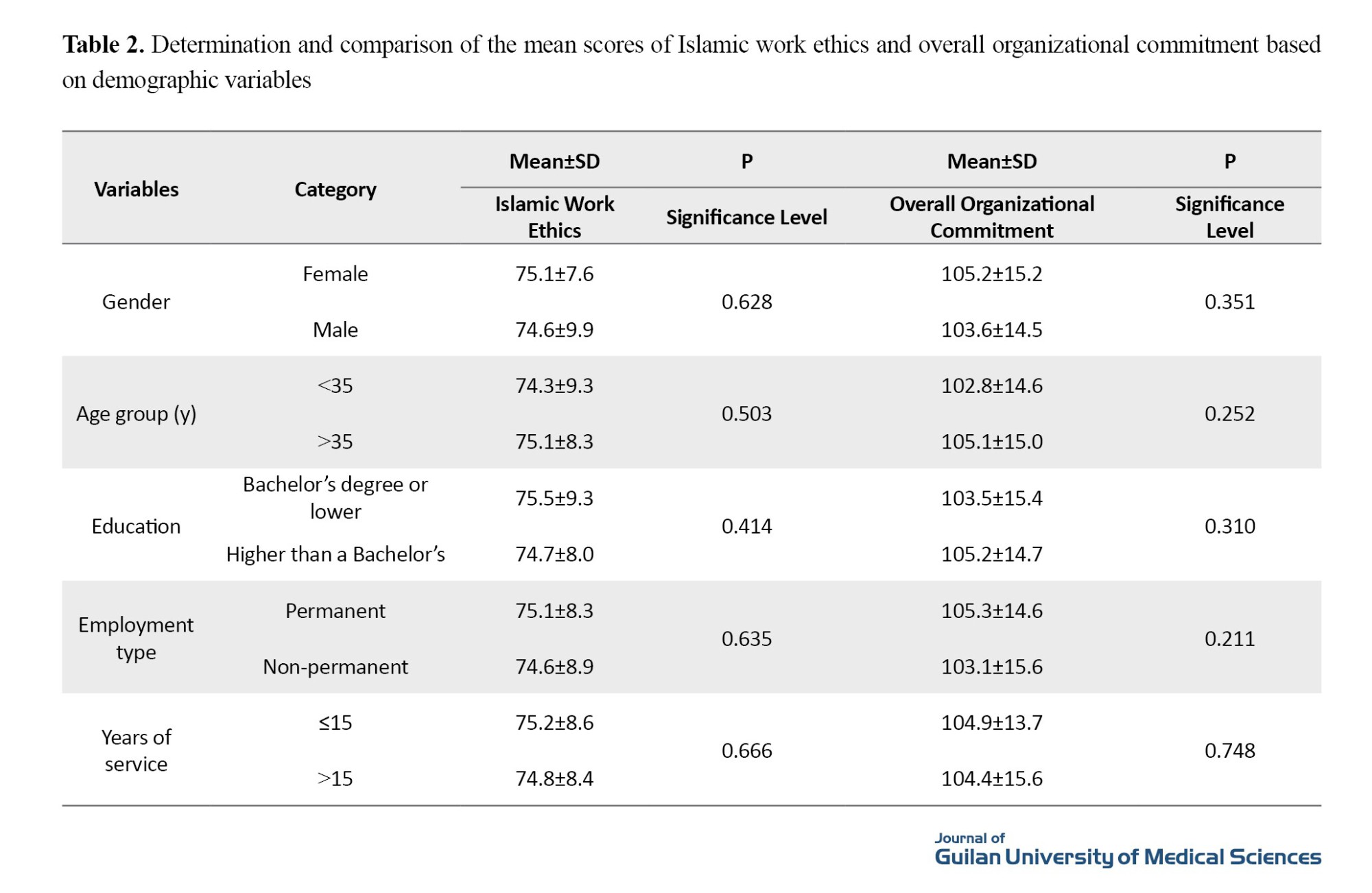This screenshot has width=1372, height=893.
Task: Click the 0.628 significance value
Action: pyautogui.click(x=746, y=302)
